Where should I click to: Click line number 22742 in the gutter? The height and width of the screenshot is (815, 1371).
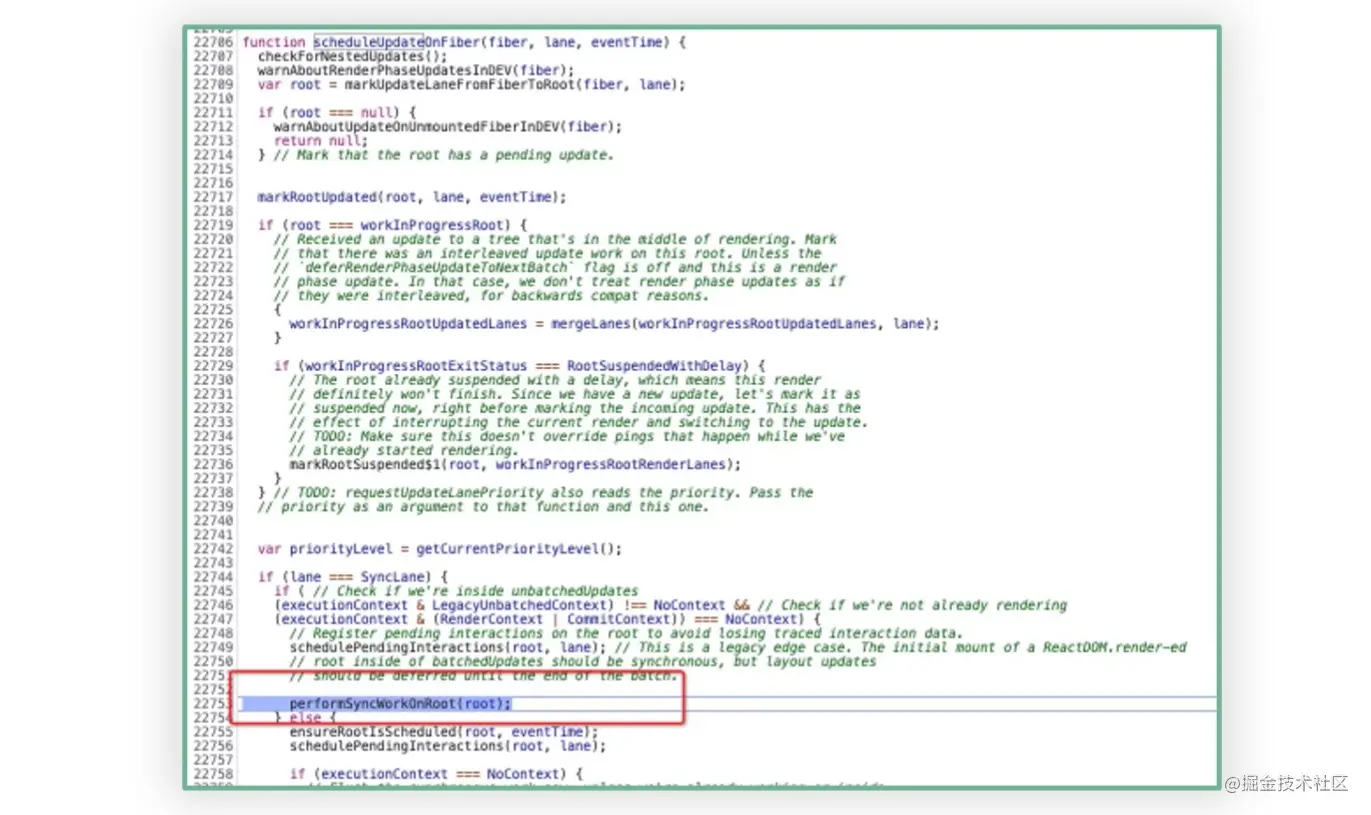click(213, 549)
